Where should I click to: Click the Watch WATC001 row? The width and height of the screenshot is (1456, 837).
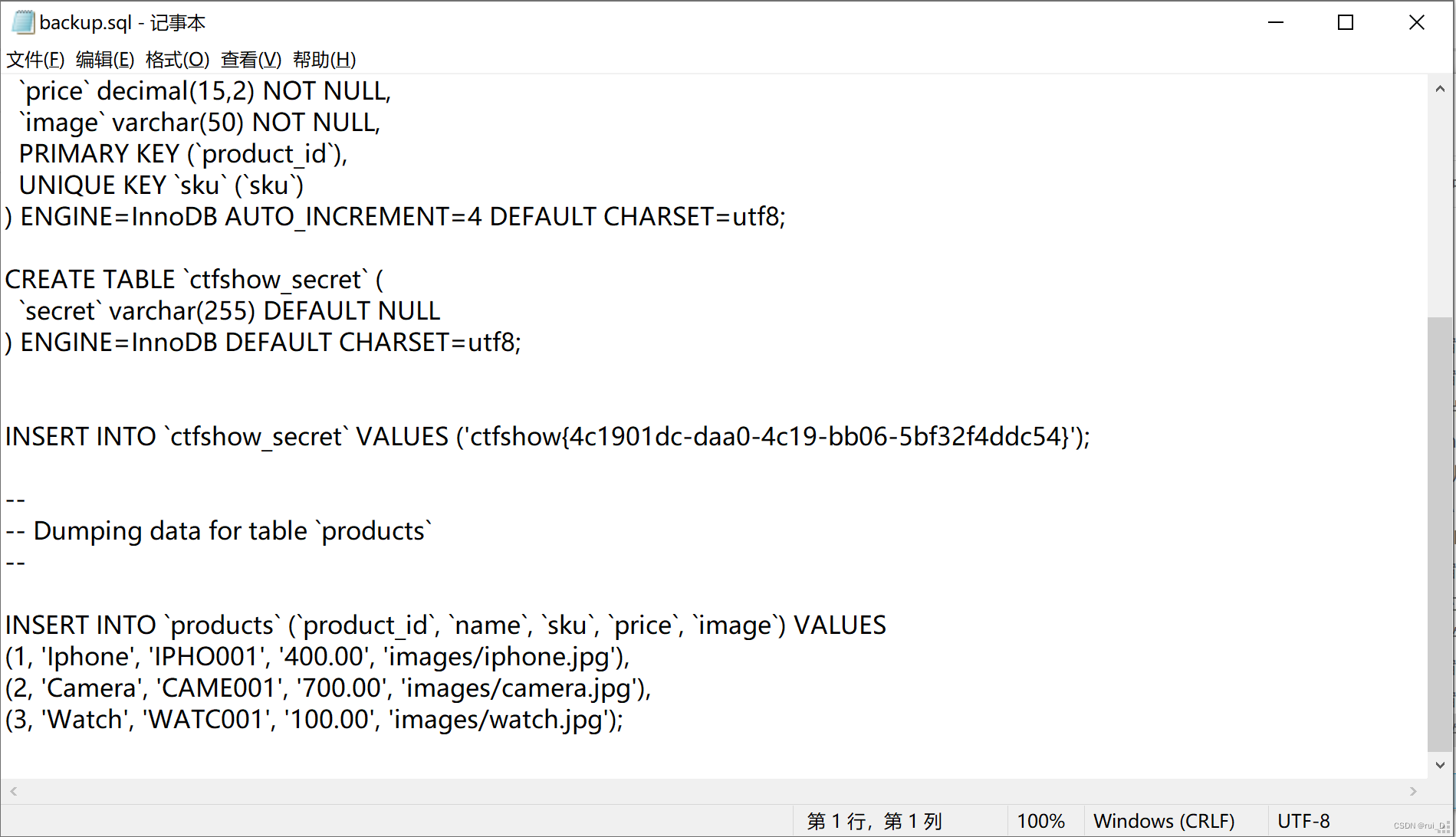point(314,720)
